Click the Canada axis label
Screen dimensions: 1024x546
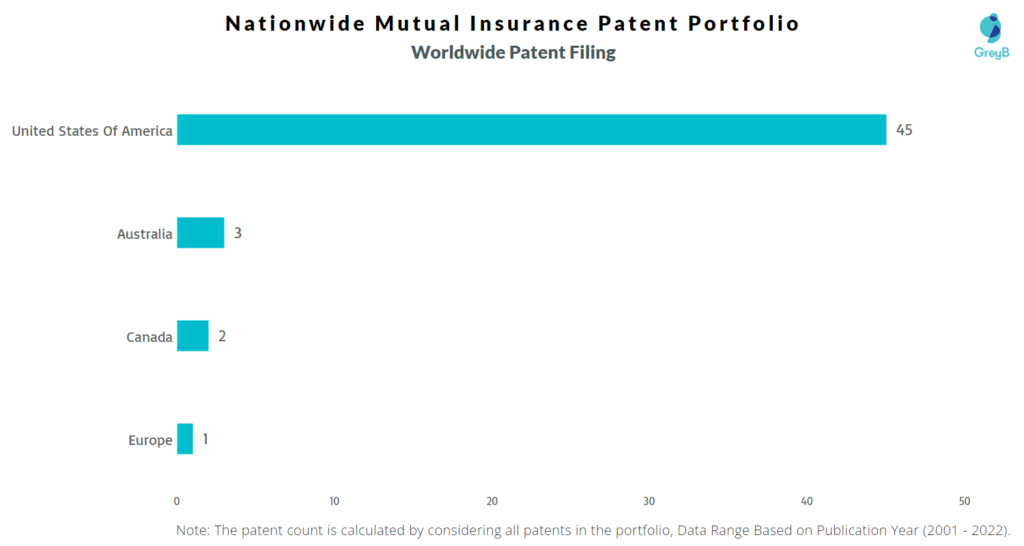click(x=149, y=337)
